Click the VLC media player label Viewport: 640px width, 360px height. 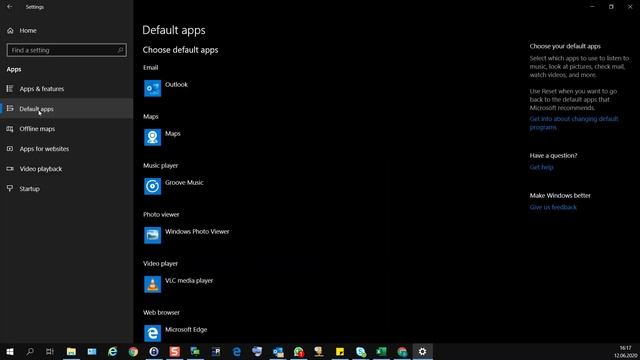(x=189, y=280)
